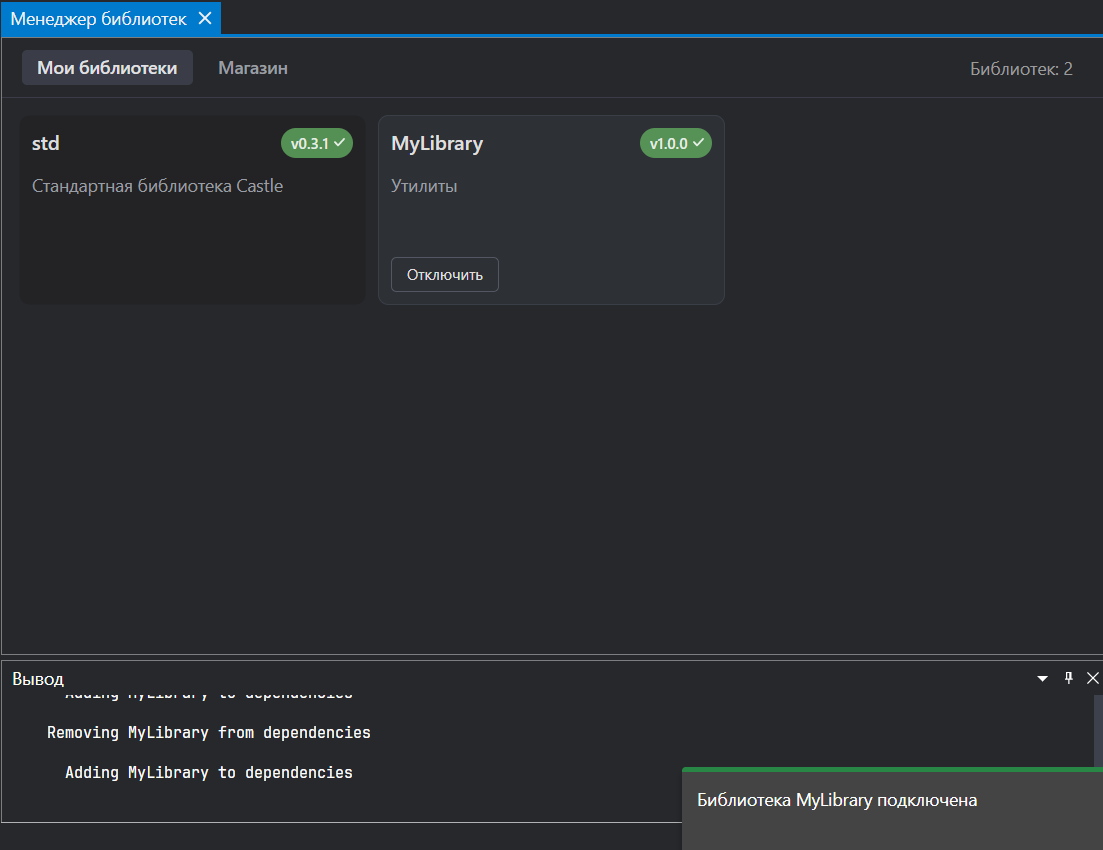The height and width of the screenshot is (850, 1103).
Task: Click the Вывод panel title
Action: tap(38, 679)
